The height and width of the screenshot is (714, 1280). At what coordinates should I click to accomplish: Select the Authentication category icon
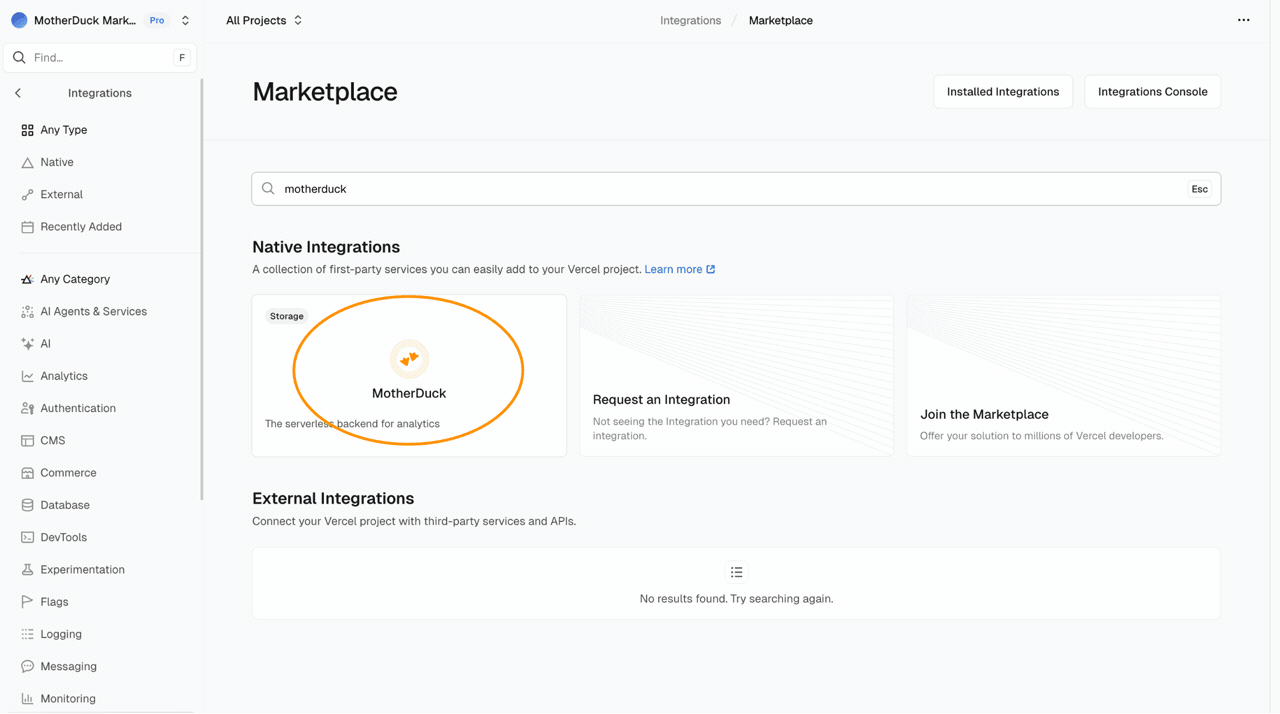(x=26, y=407)
